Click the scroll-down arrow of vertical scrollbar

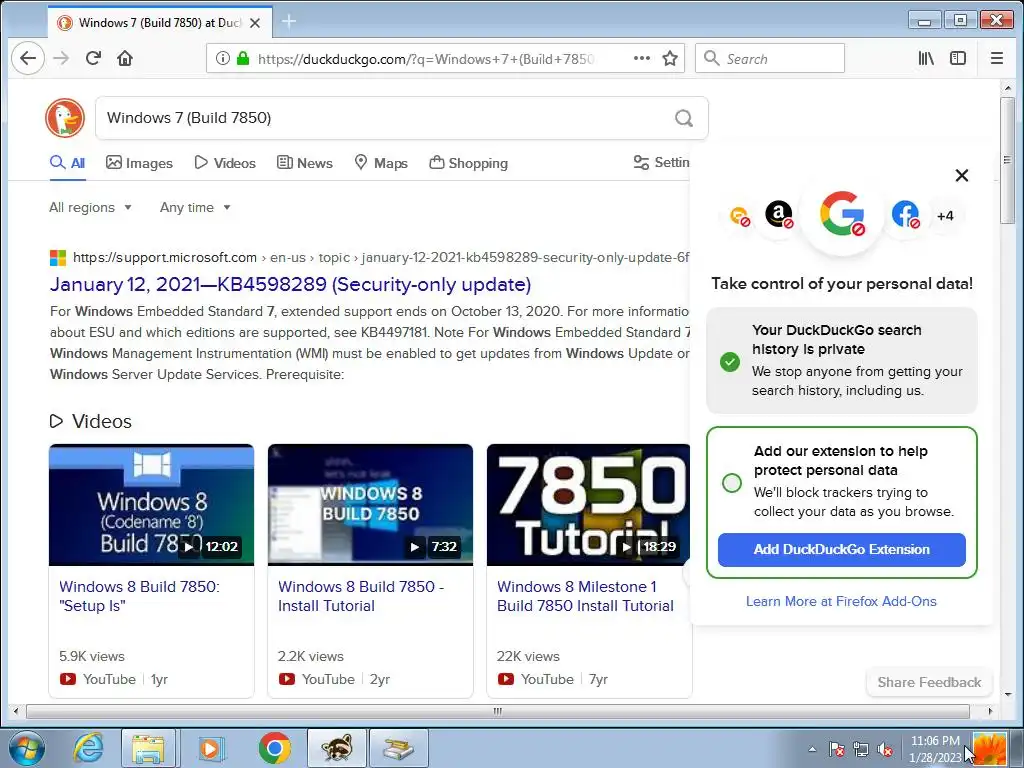(1006, 694)
